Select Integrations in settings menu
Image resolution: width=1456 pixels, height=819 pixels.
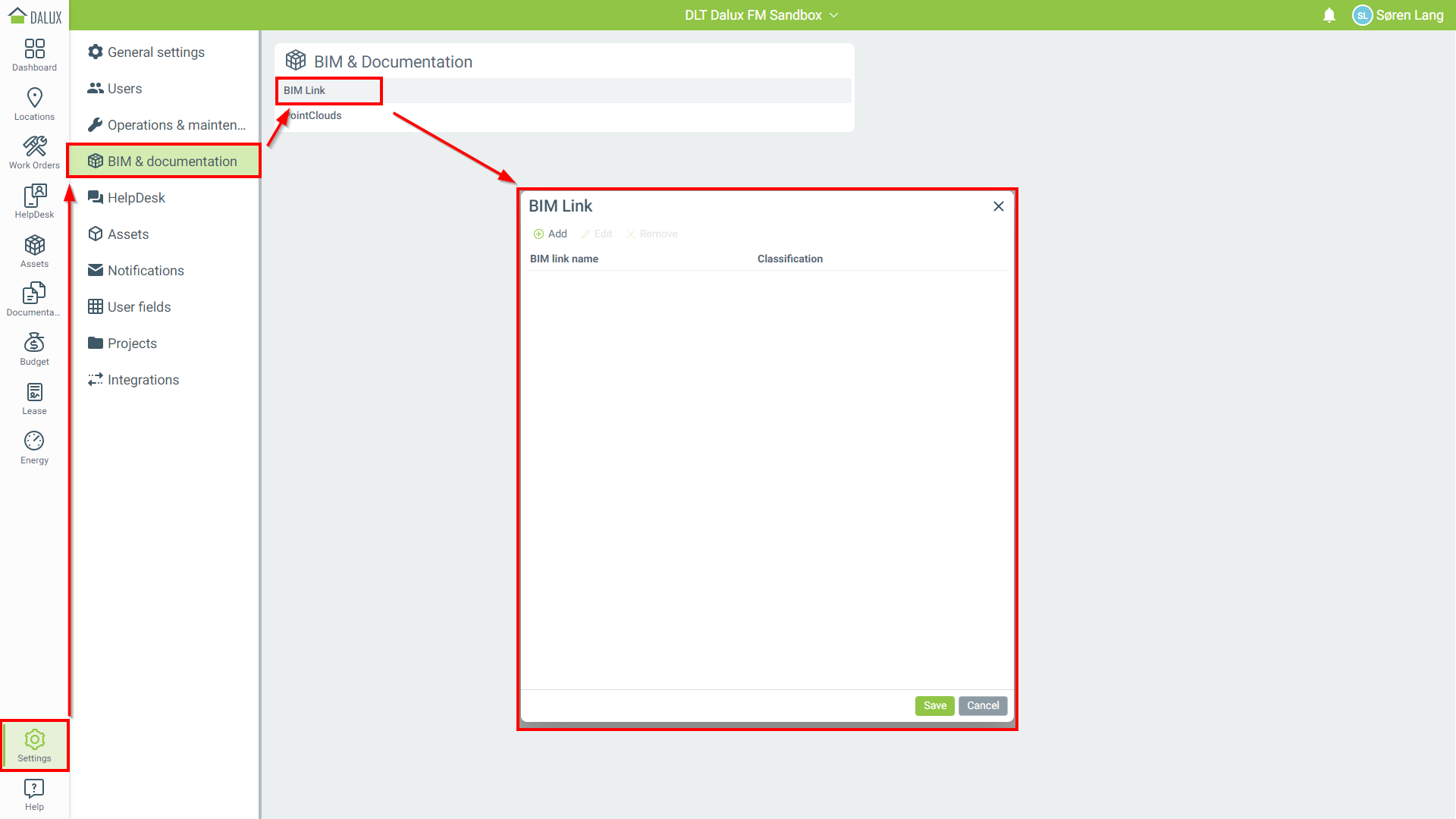point(143,380)
